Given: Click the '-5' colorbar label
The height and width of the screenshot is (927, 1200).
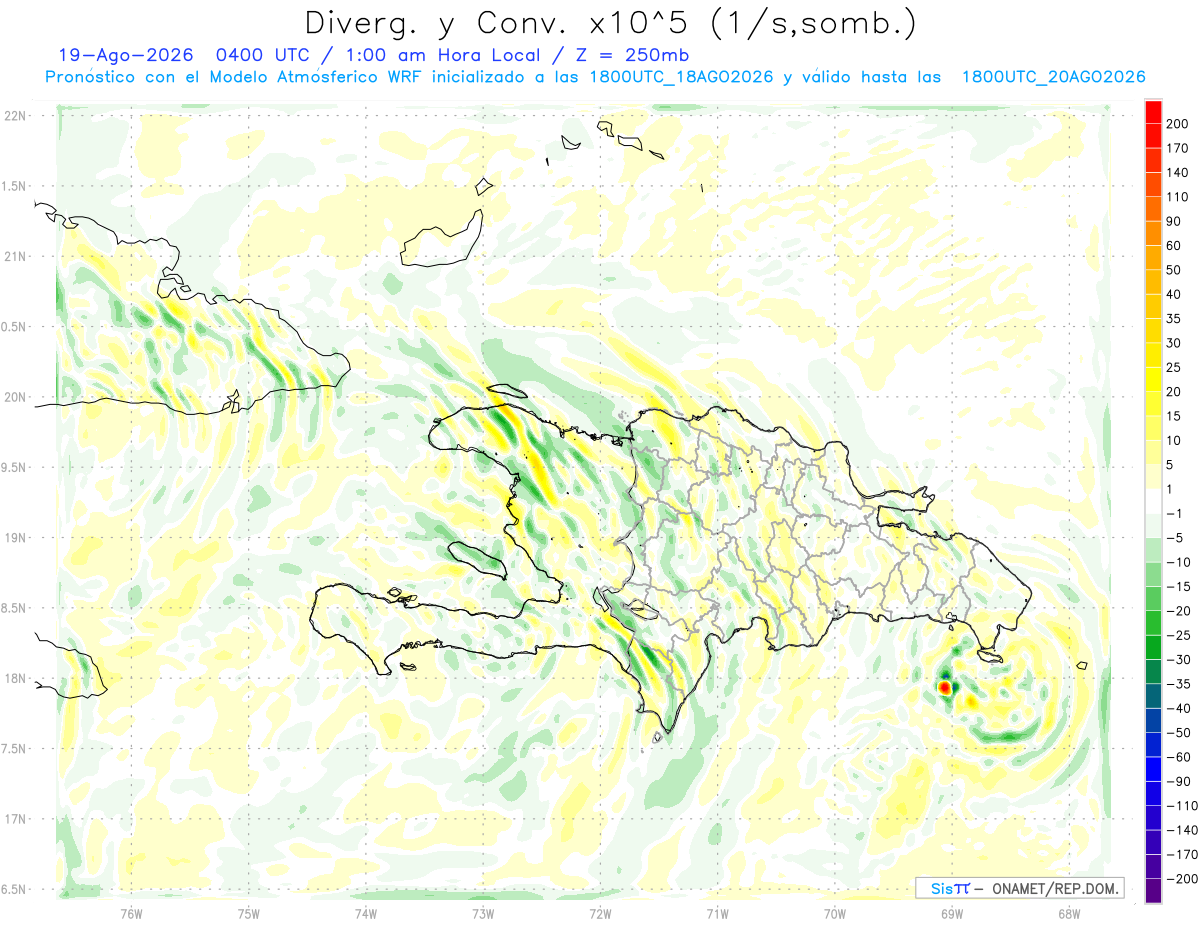Looking at the screenshot, I should (1174, 538).
